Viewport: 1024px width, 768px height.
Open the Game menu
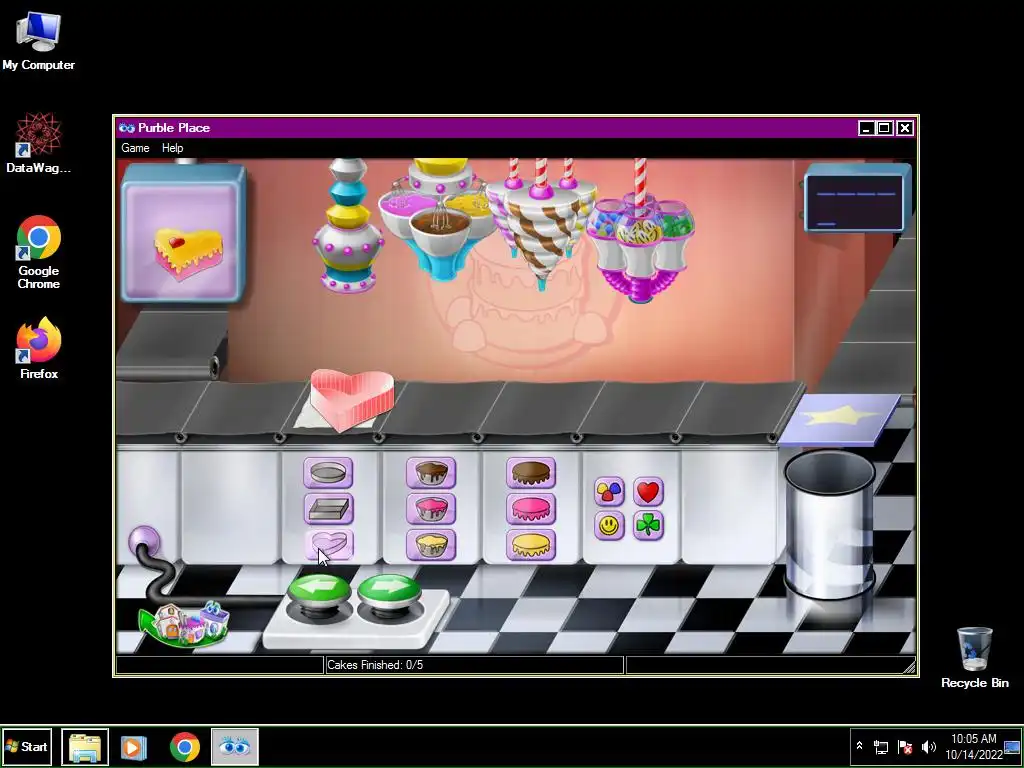click(x=135, y=148)
